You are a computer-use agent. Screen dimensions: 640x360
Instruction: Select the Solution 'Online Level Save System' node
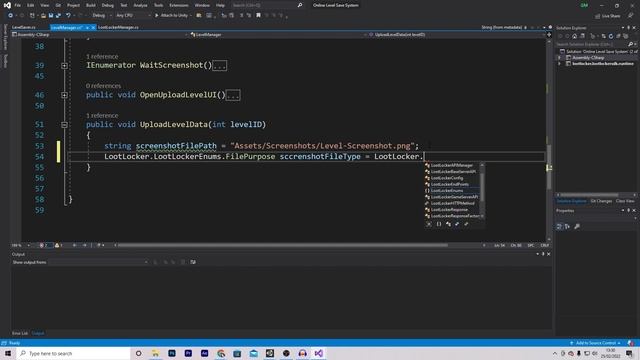point(598,51)
